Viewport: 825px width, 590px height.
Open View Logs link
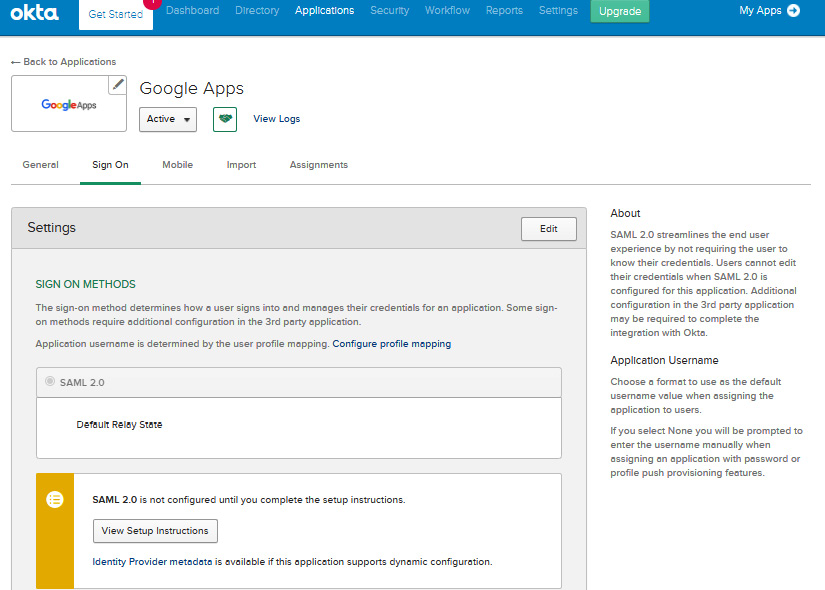click(277, 119)
